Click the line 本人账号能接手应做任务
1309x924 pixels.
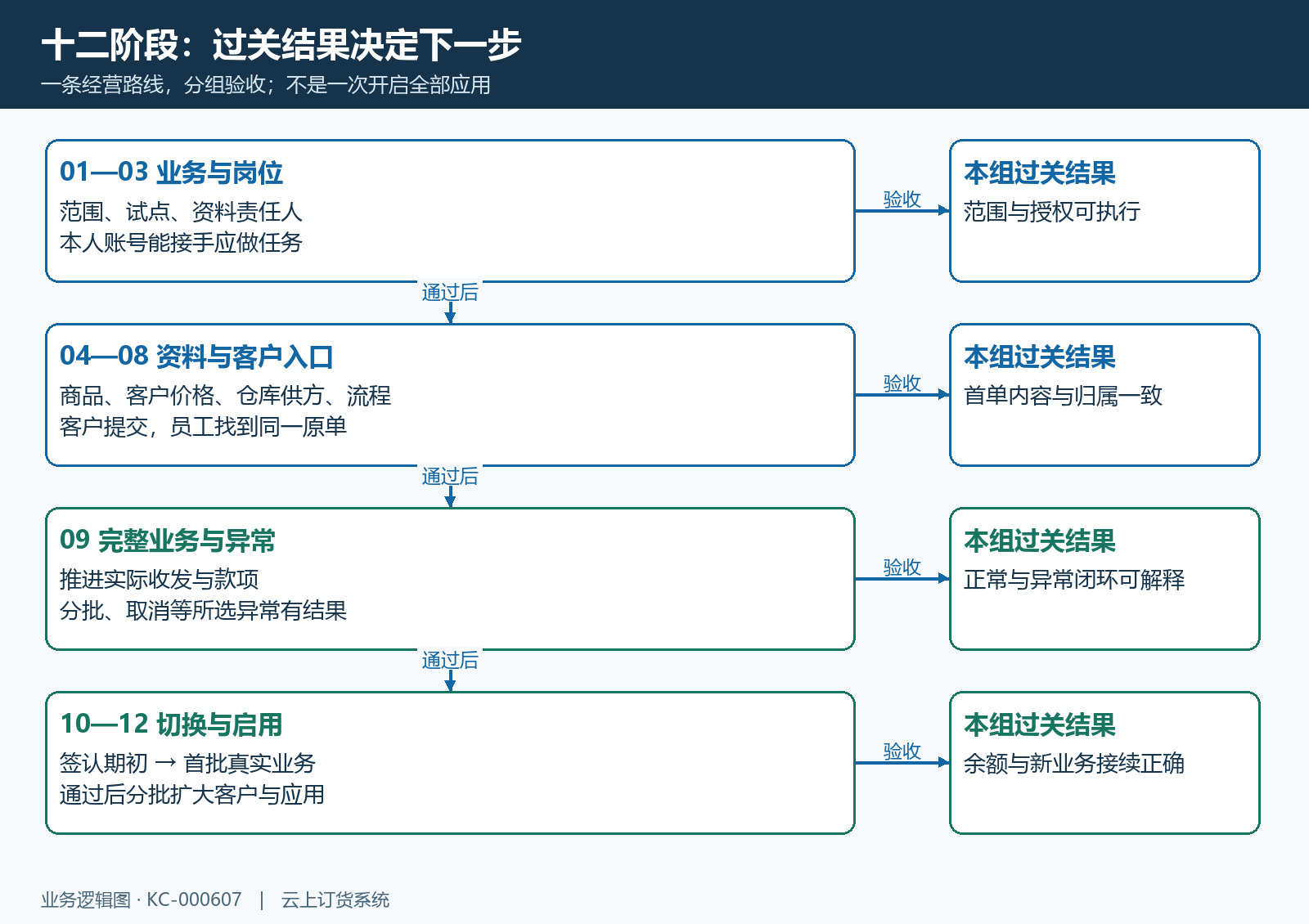click(181, 243)
